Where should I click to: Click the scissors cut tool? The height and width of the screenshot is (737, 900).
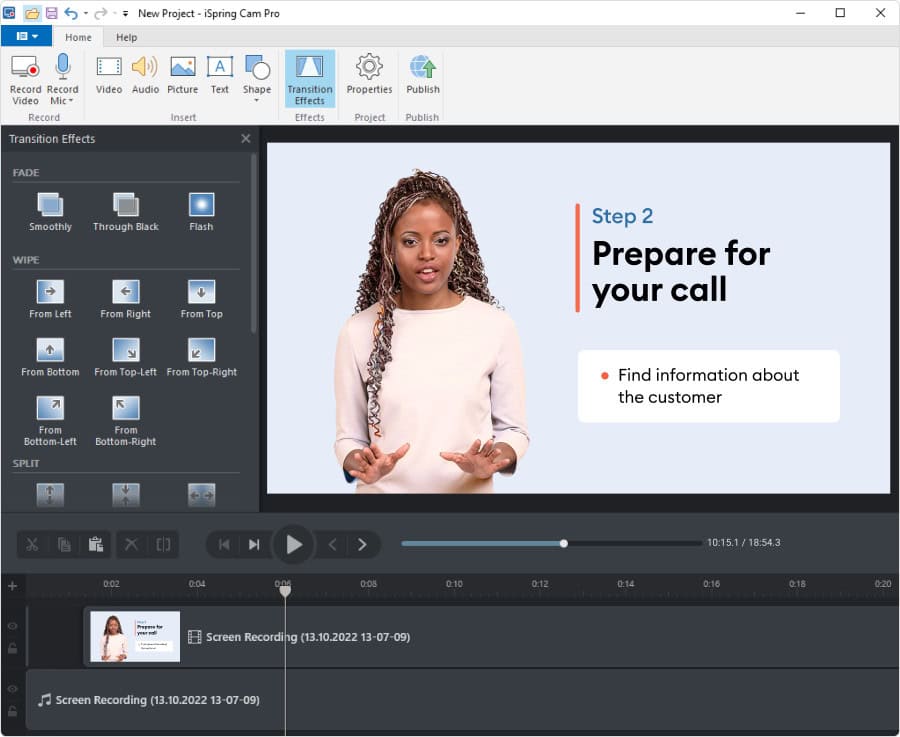click(32, 544)
